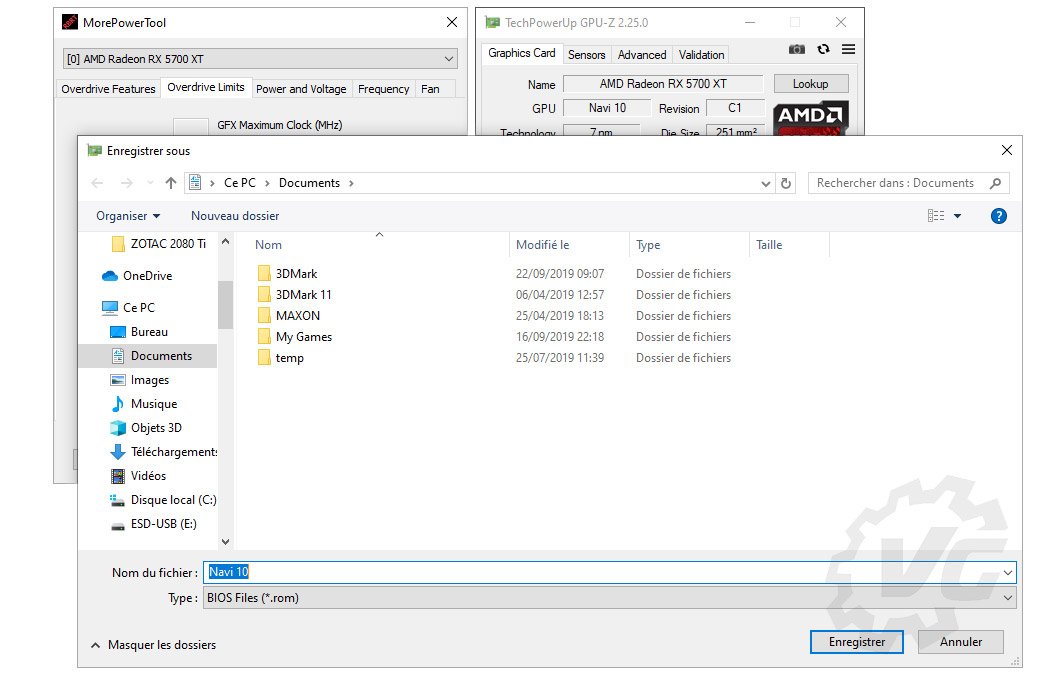Image resolution: width=1045 pixels, height=680 pixels.
Task: Open the 3DMark 11 folder
Action: (x=303, y=295)
